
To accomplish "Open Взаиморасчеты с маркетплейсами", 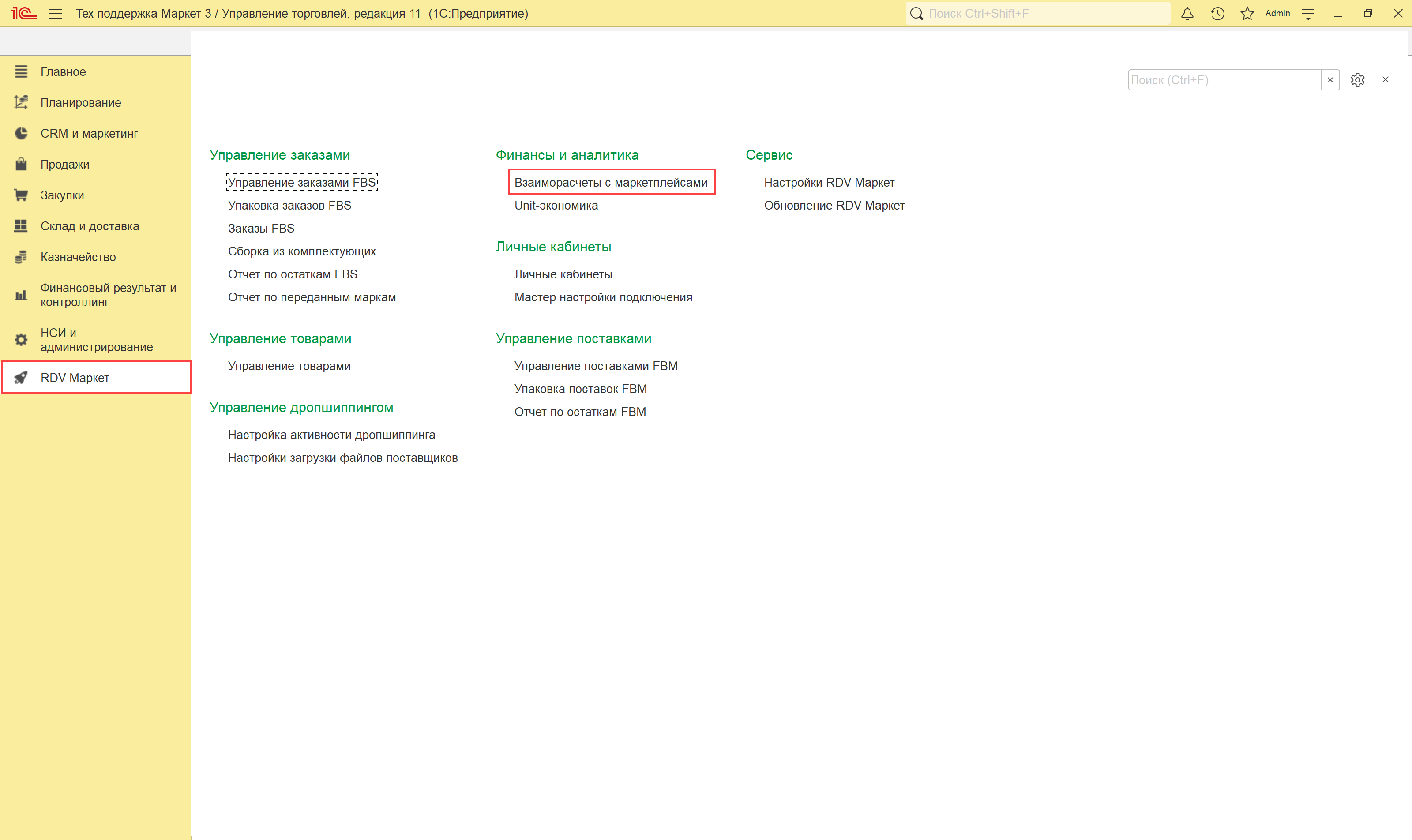I will [x=610, y=182].
